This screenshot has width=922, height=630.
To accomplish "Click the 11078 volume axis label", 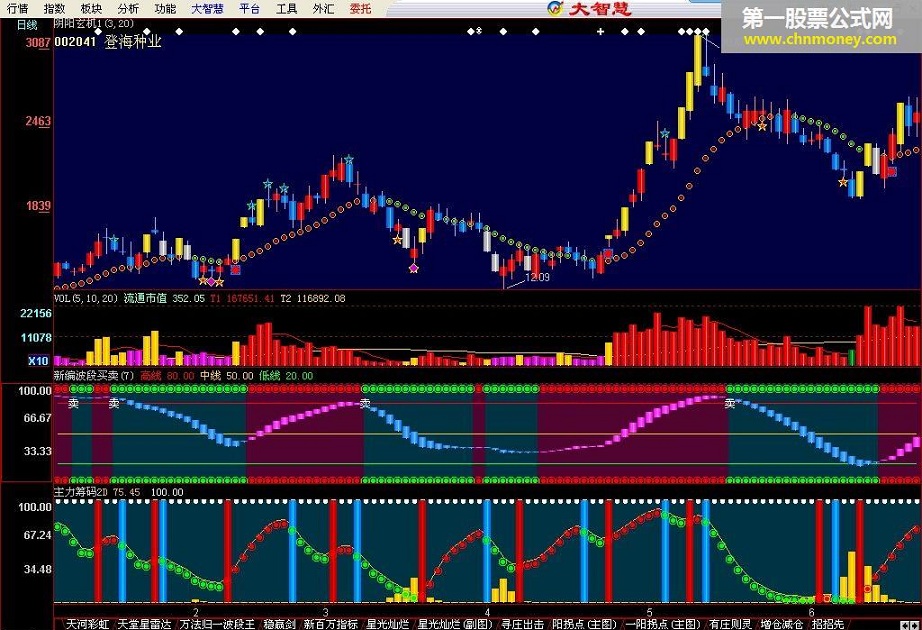I will (36, 338).
